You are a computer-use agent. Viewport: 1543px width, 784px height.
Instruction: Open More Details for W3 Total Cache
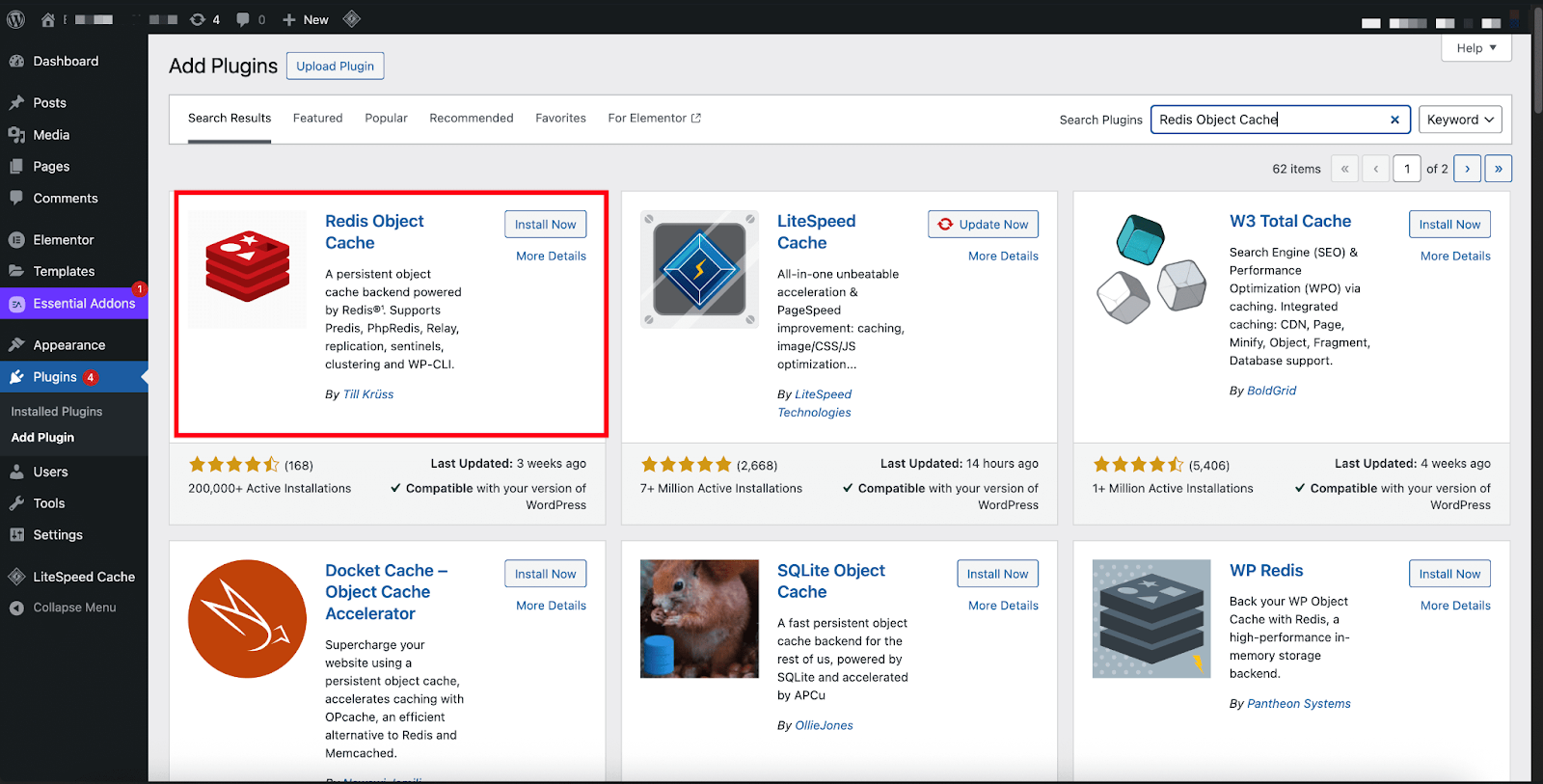pos(1455,257)
